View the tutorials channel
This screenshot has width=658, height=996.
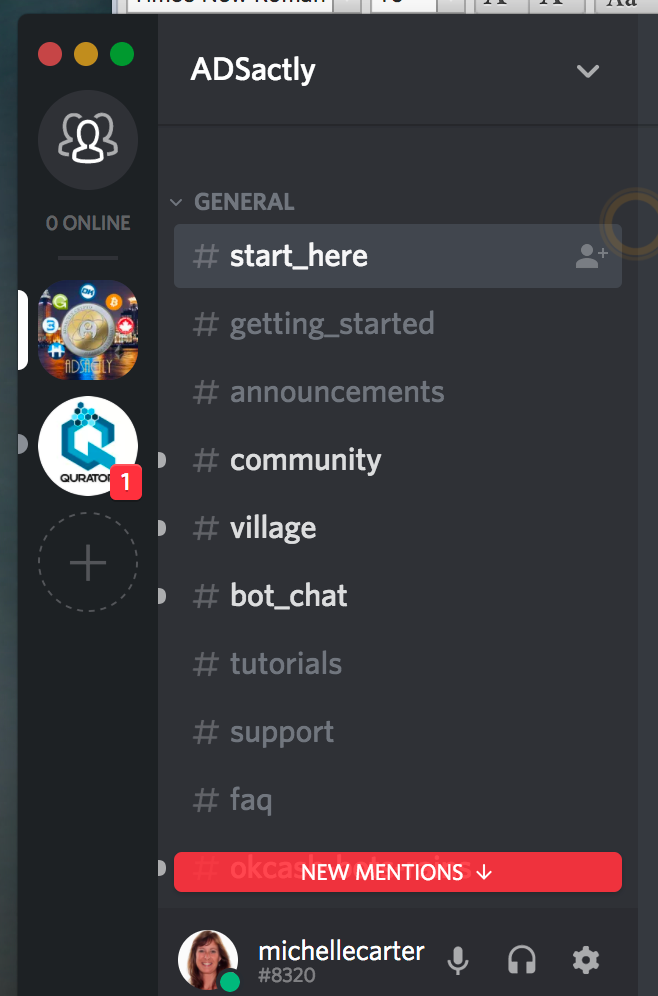pyautogui.click(x=398, y=664)
